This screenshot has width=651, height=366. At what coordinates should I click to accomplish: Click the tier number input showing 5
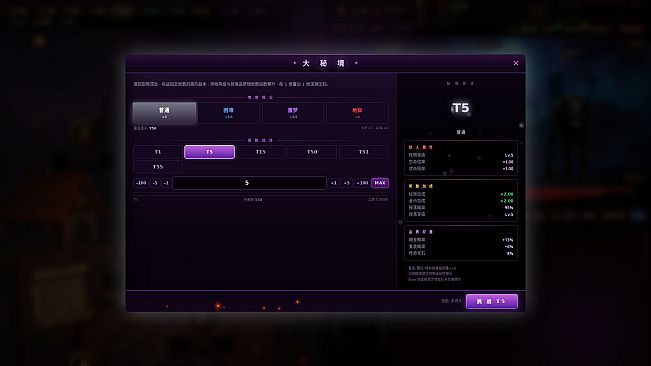[x=250, y=183]
